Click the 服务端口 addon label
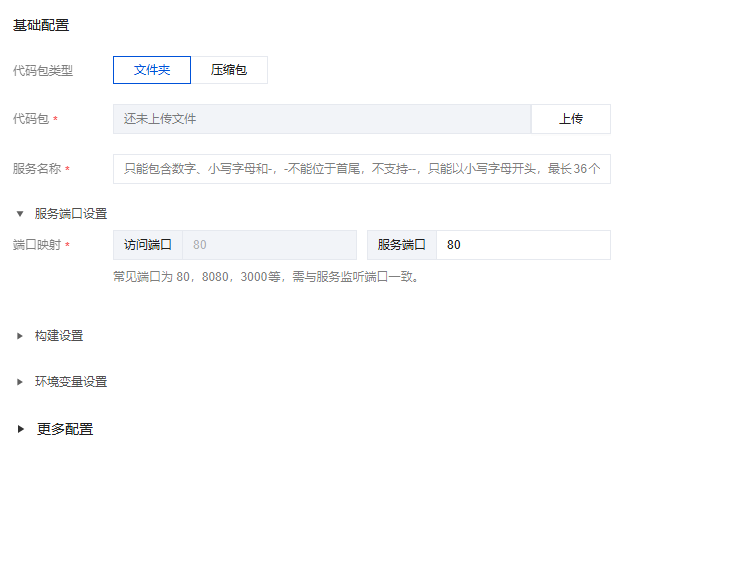The width and height of the screenshot is (738, 579). (402, 245)
